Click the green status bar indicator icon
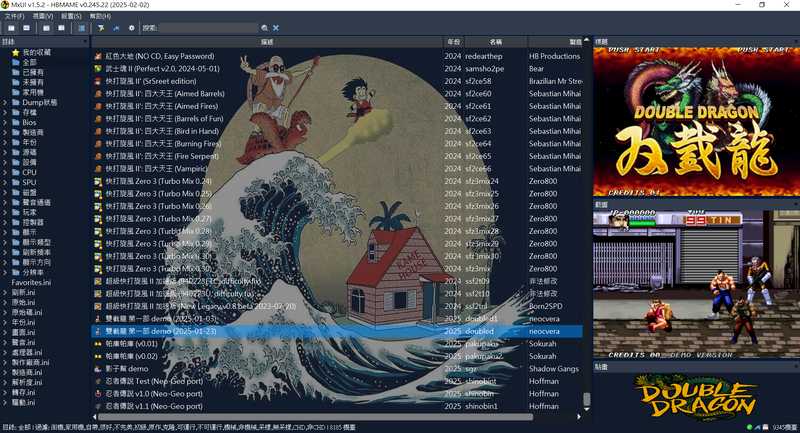Image resolution: width=800 pixels, height=433 pixels. (x=749, y=427)
